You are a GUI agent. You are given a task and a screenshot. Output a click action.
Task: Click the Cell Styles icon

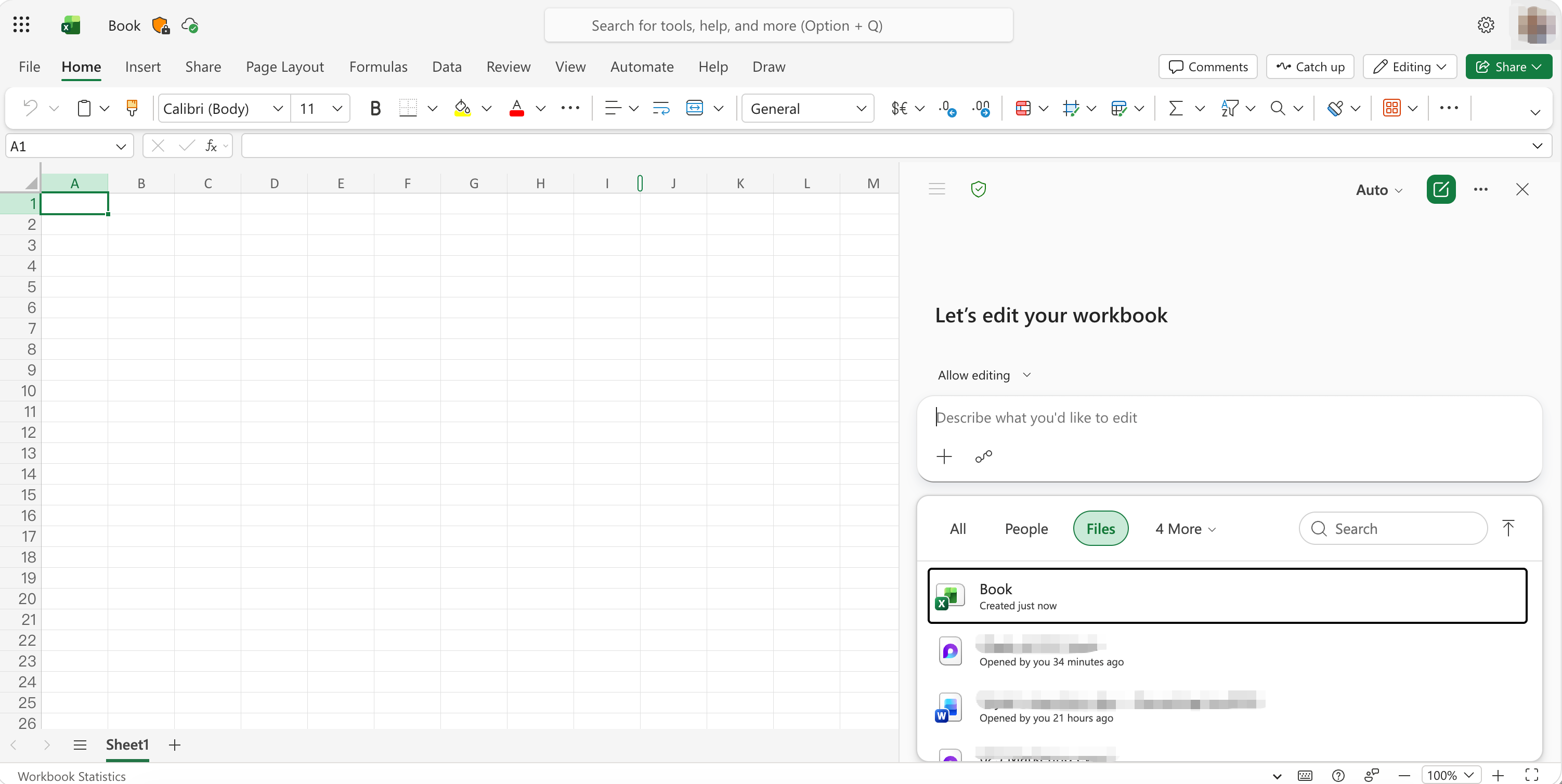point(1071,109)
